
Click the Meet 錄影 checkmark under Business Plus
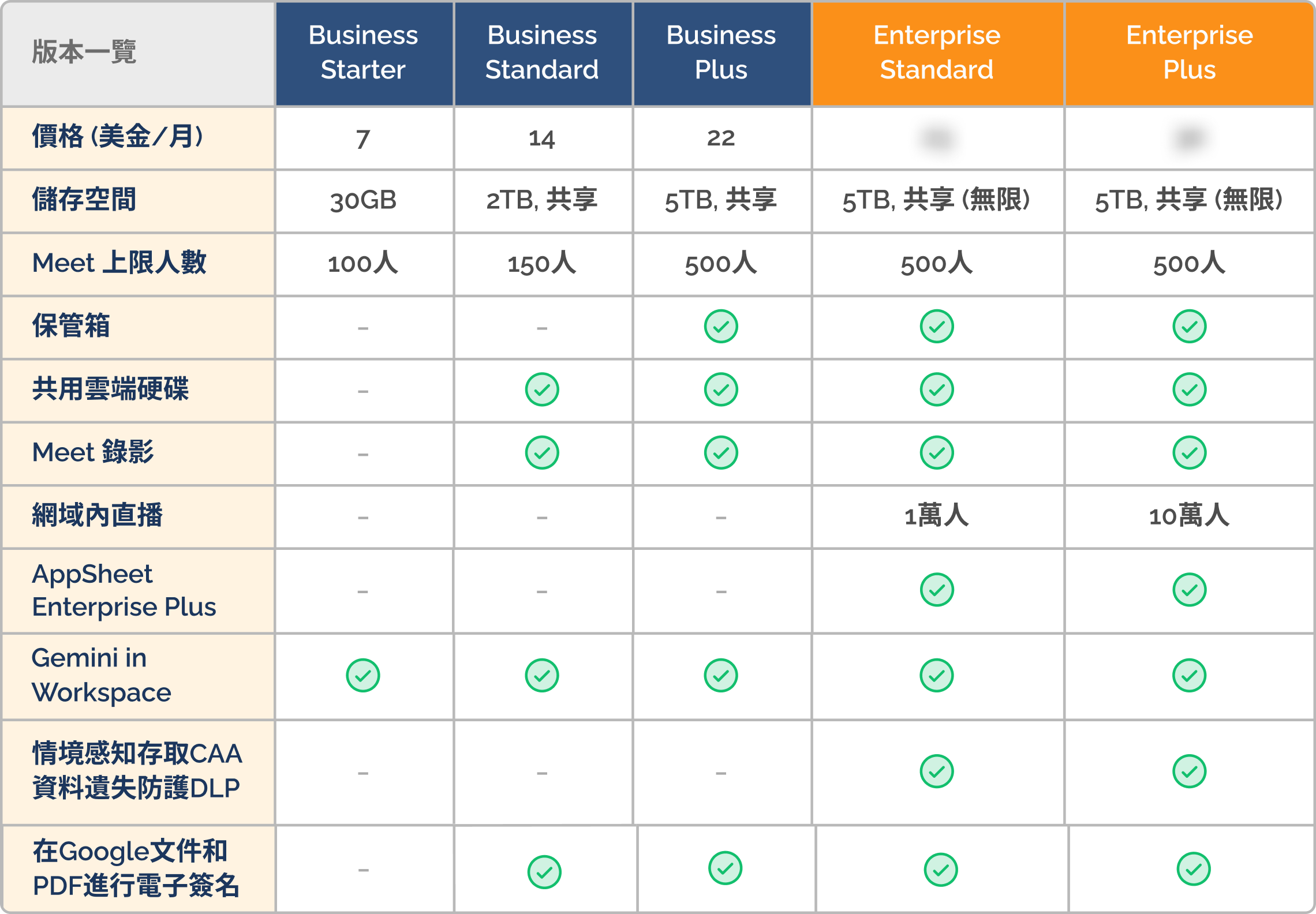pyautogui.click(x=721, y=452)
